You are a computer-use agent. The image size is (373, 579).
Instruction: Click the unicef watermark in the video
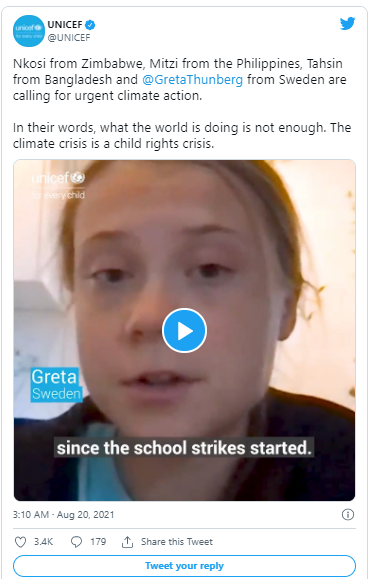point(58,185)
